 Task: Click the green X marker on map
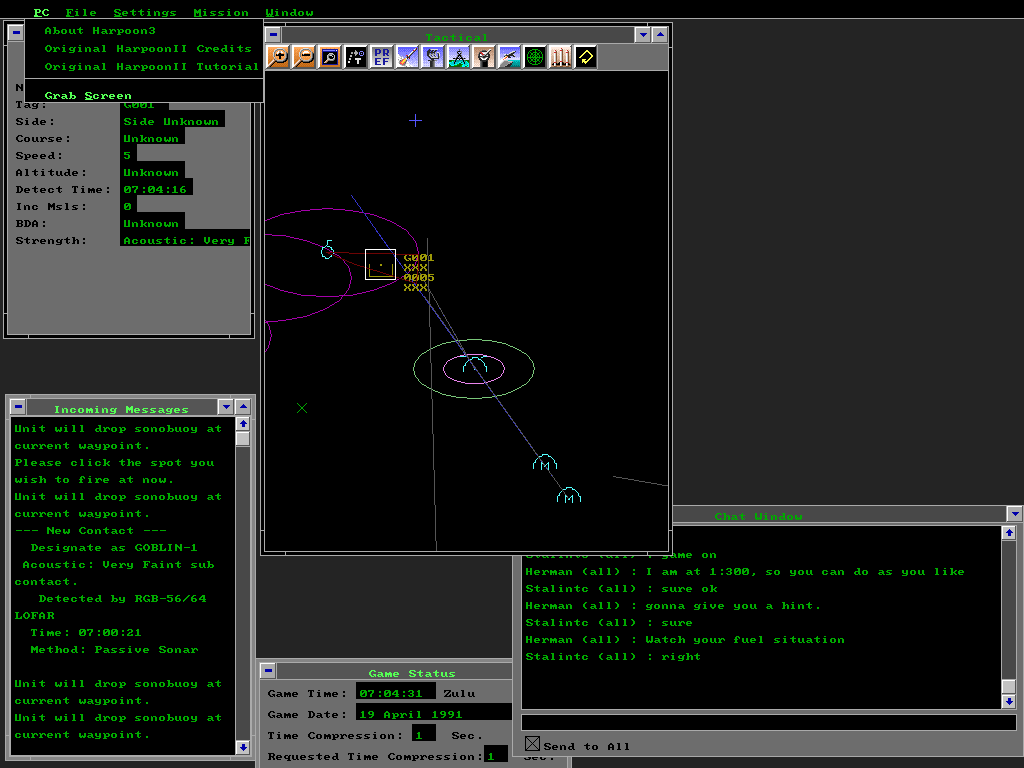[302, 408]
